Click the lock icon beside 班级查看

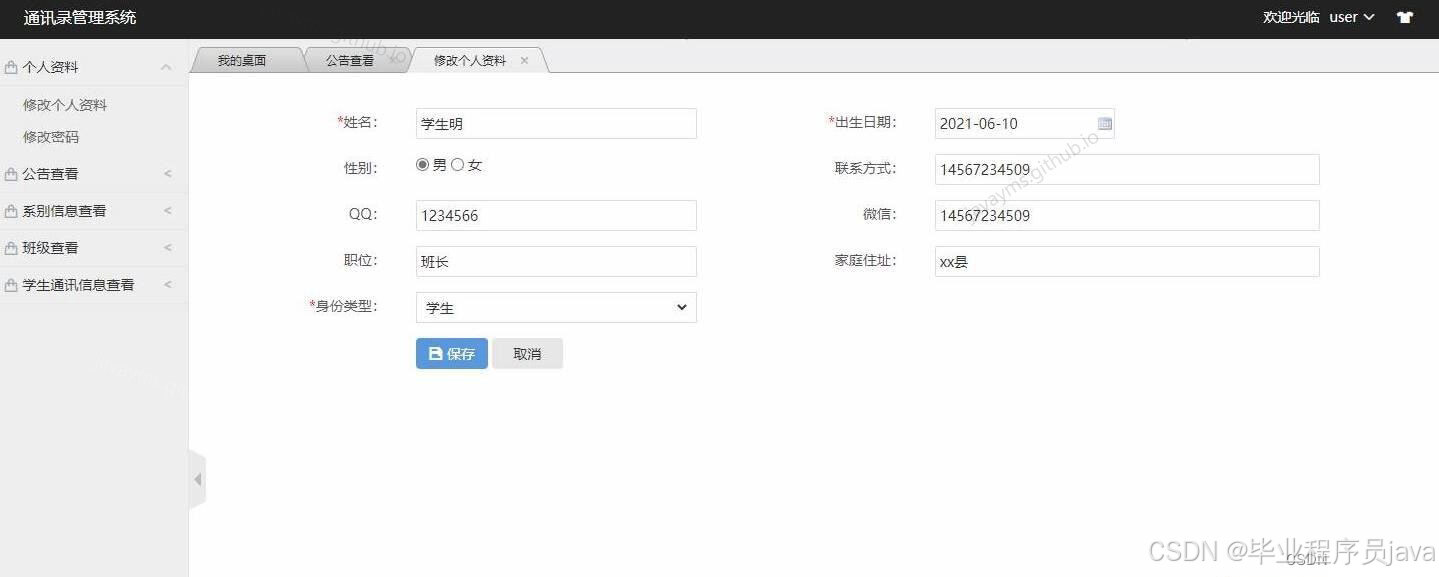click(x=11, y=248)
